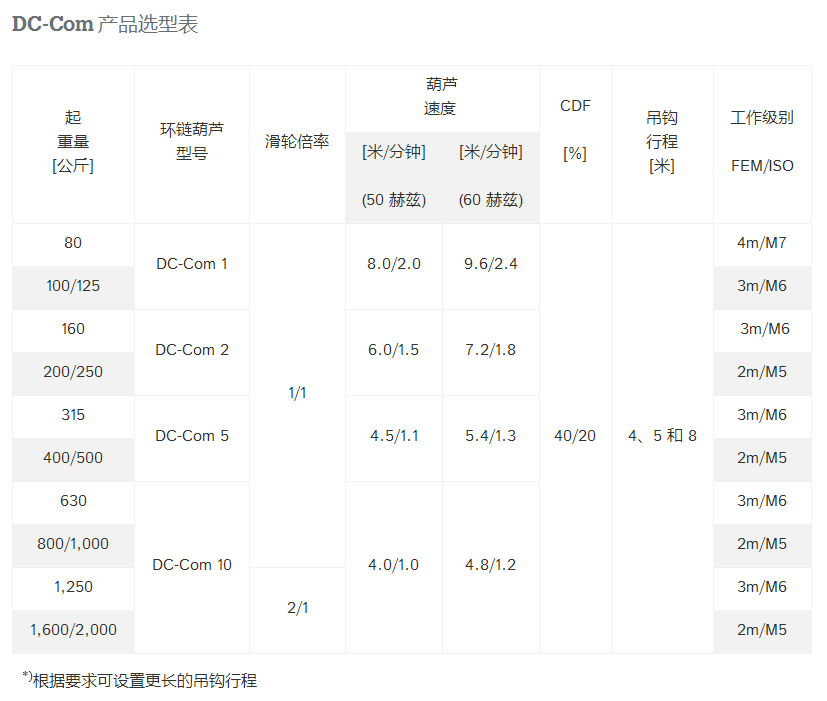Select '2m/M5' in the 1,600/2,000 row
The image size is (827, 701).
762,630
